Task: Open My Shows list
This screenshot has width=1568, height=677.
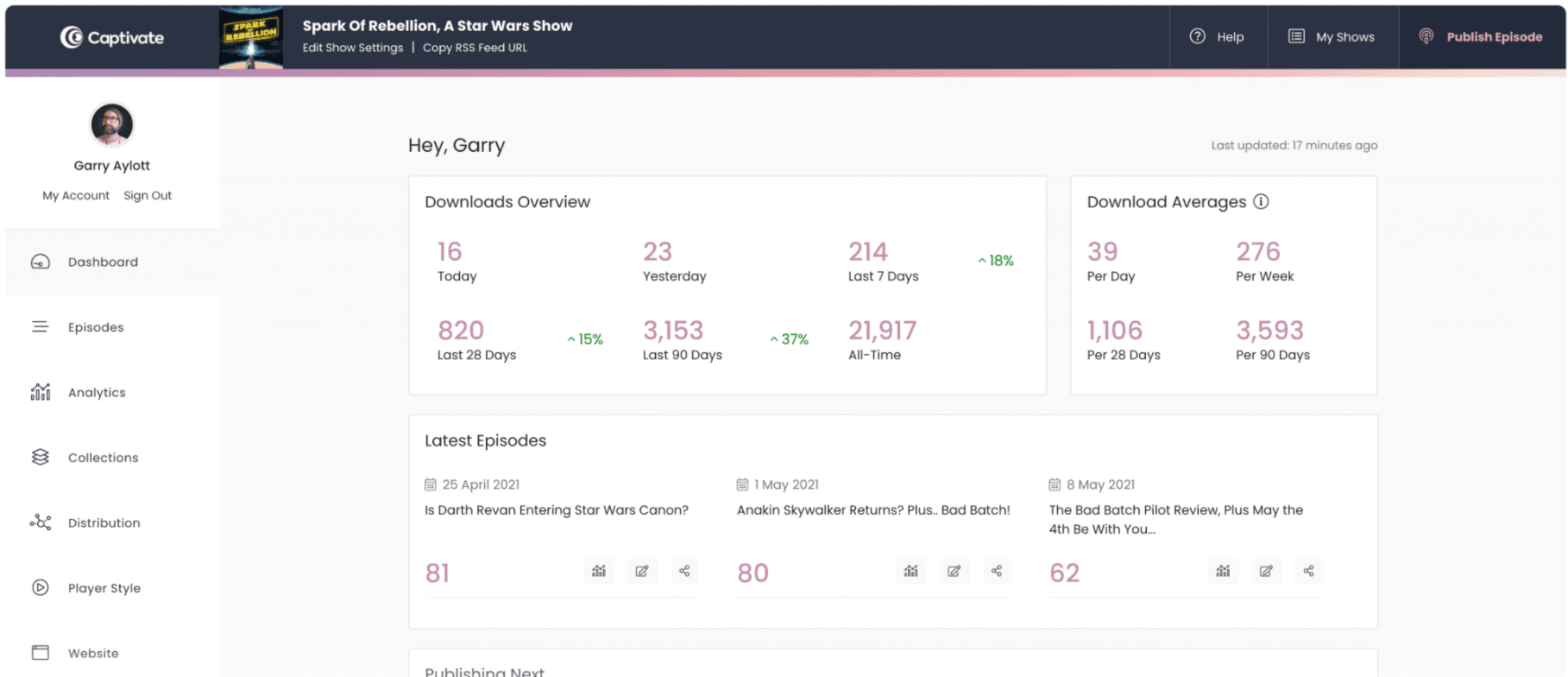Action: click(1332, 37)
